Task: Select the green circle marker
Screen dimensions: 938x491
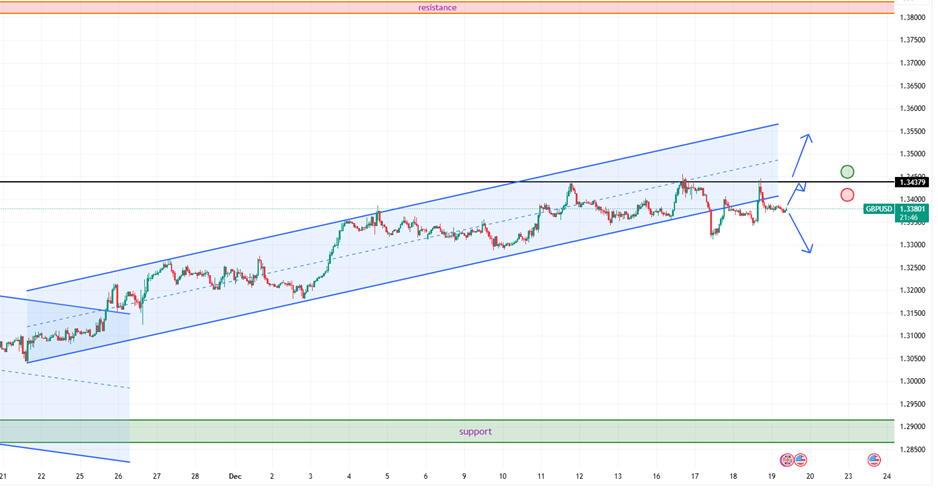Action: coord(847,172)
